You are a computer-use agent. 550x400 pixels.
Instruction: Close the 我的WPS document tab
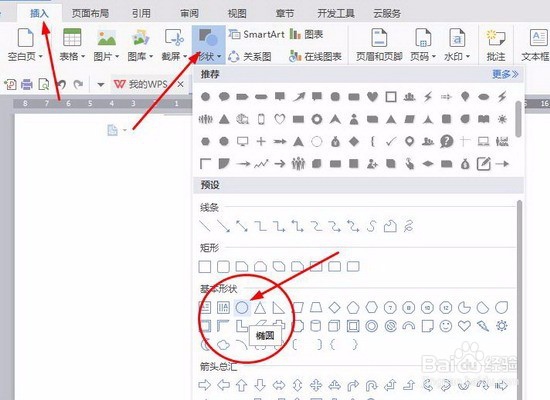coord(180,84)
